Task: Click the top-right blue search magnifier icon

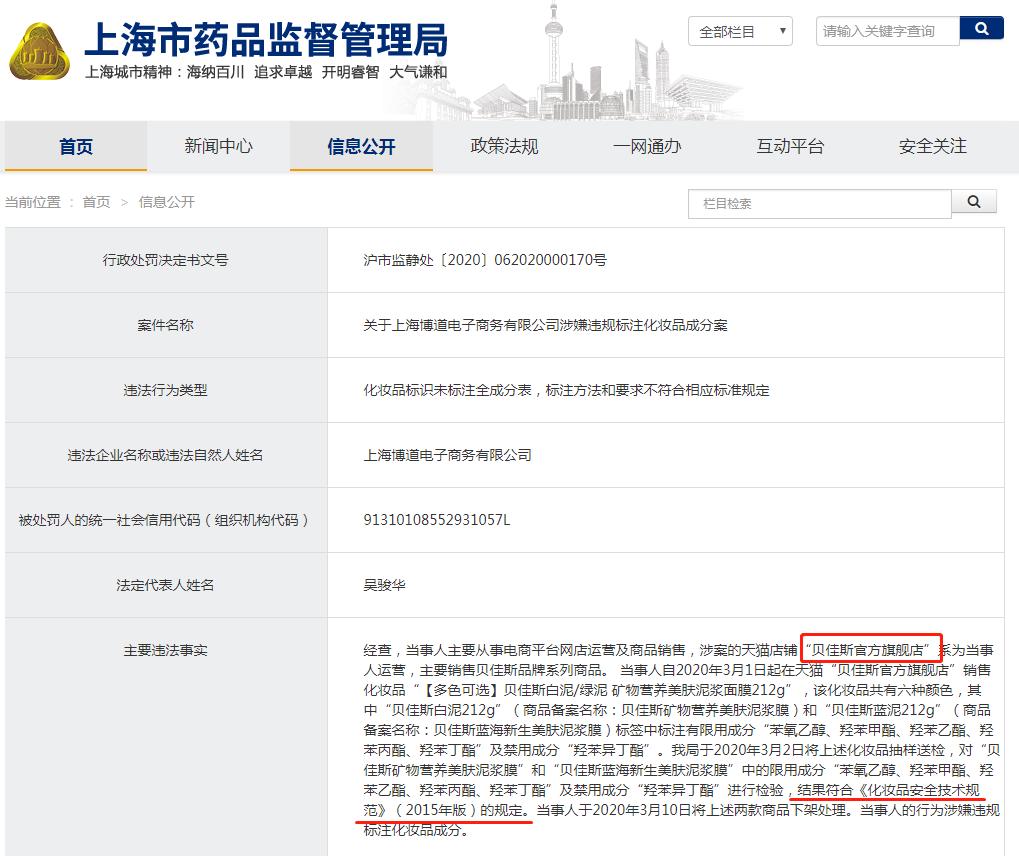Action: [x=982, y=27]
